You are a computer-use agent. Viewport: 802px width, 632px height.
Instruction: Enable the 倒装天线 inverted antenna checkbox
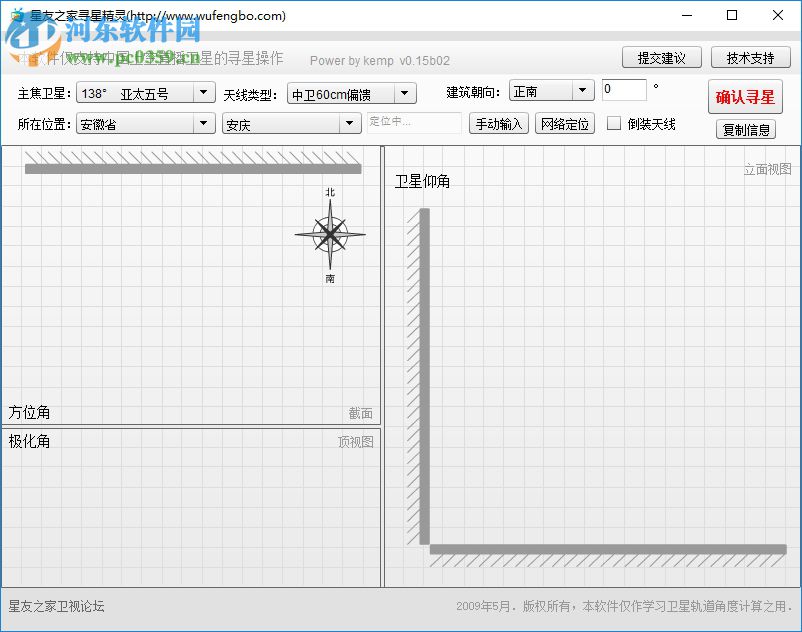click(x=616, y=124)
